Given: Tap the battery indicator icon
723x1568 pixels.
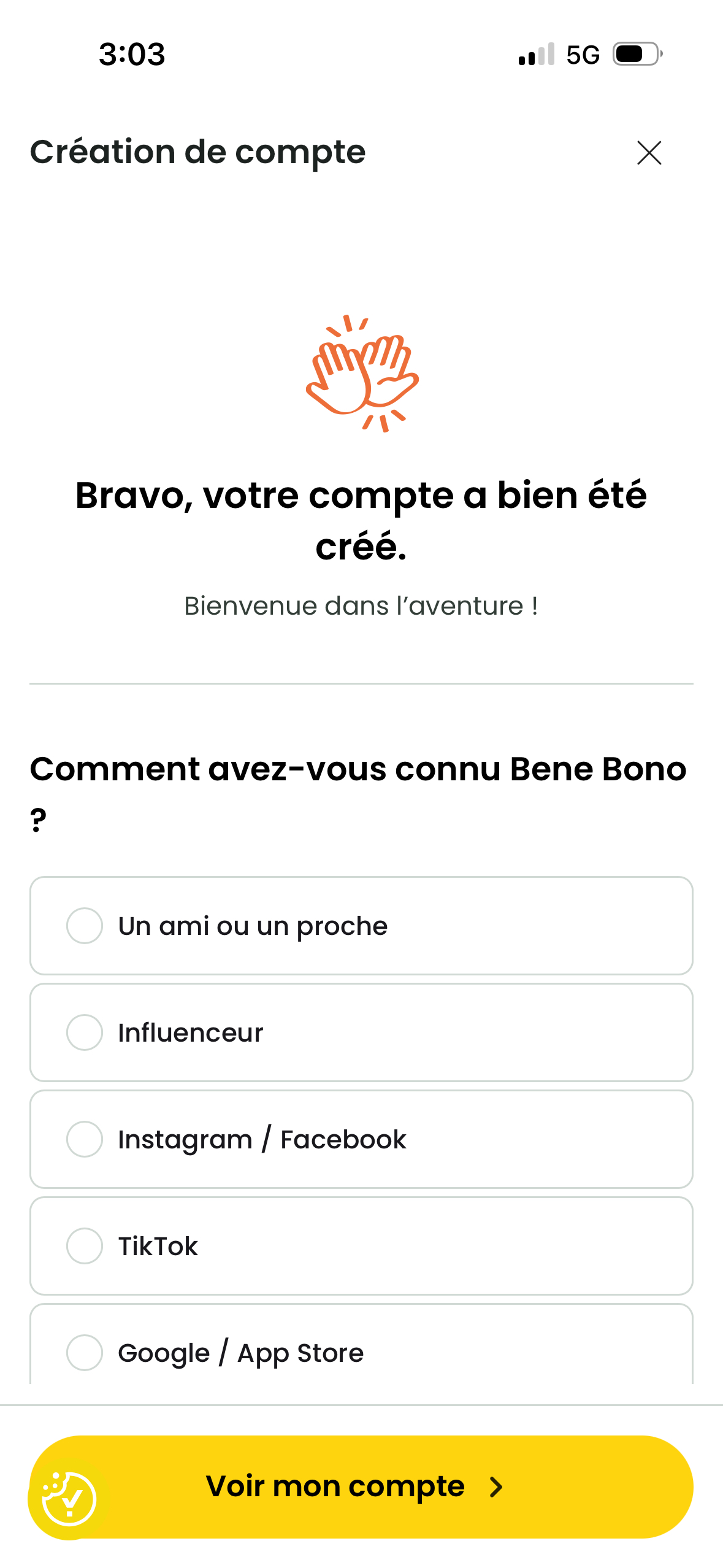Looking at the screenshot, I should coord(638,55).
